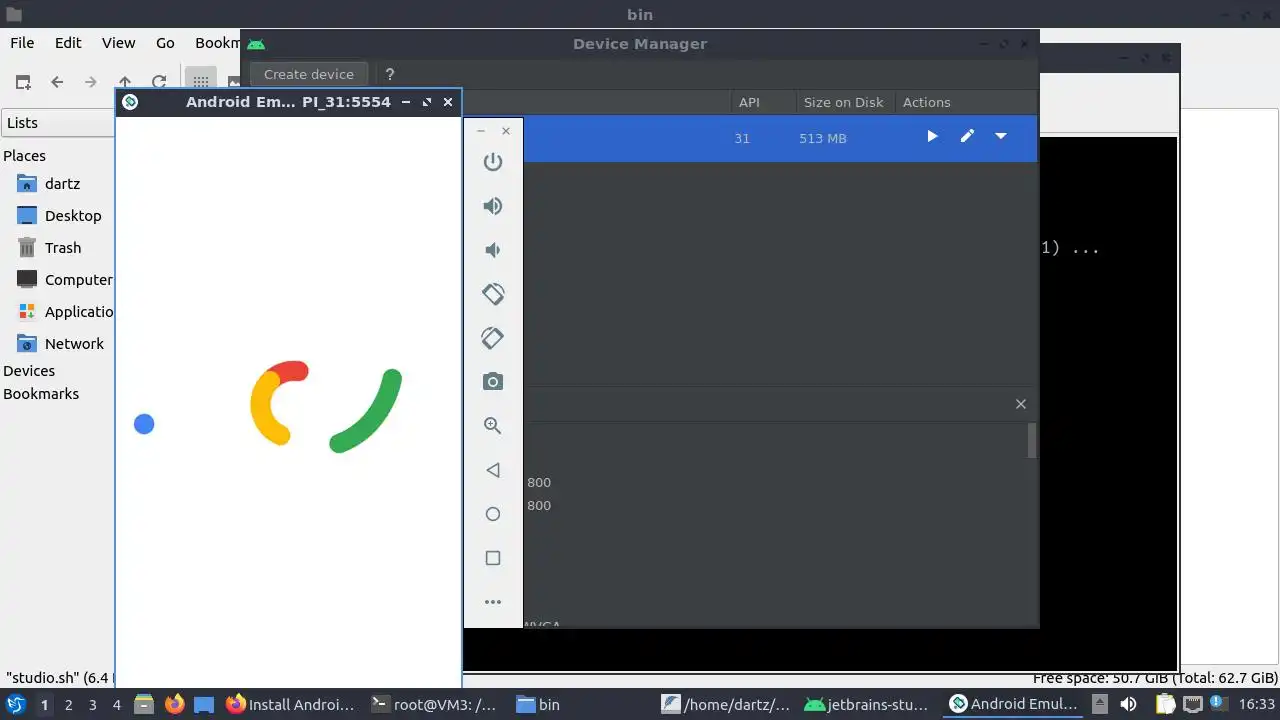Open dartz home folder in Places

tap(62, 184)
